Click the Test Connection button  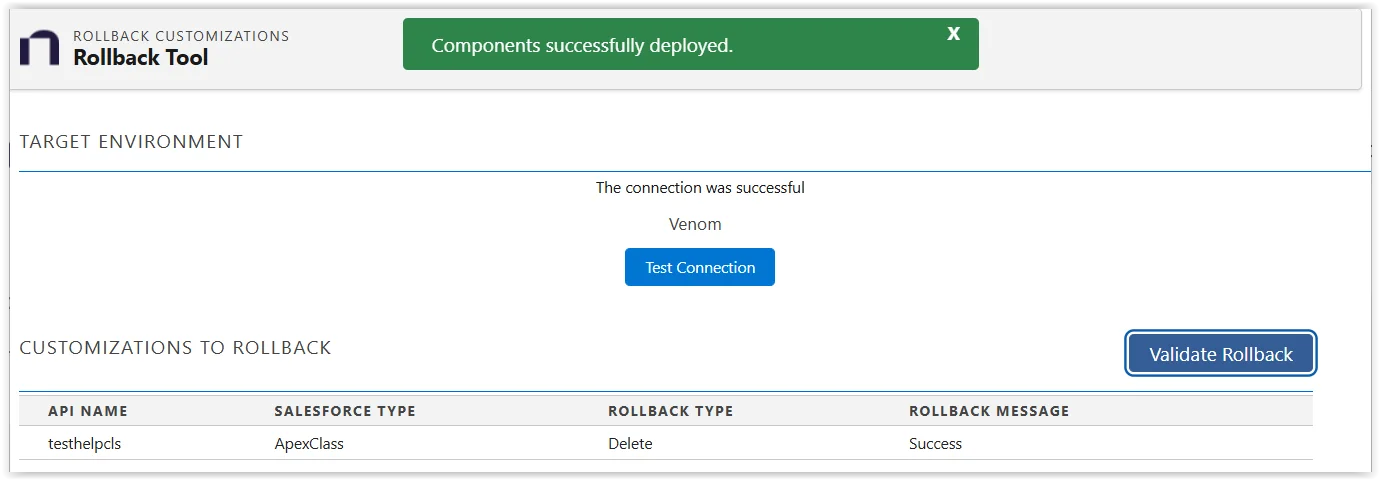[x=700, y=267]
